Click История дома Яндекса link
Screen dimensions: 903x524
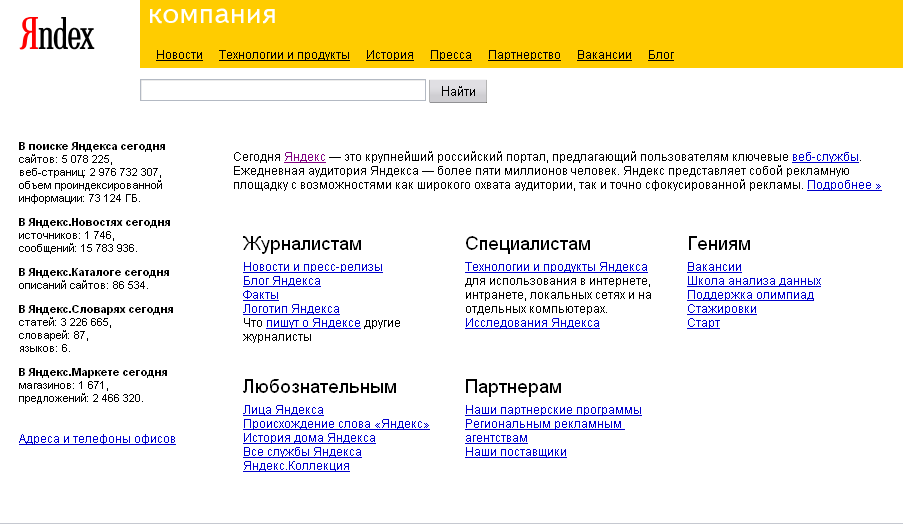[x=309, y=438]
